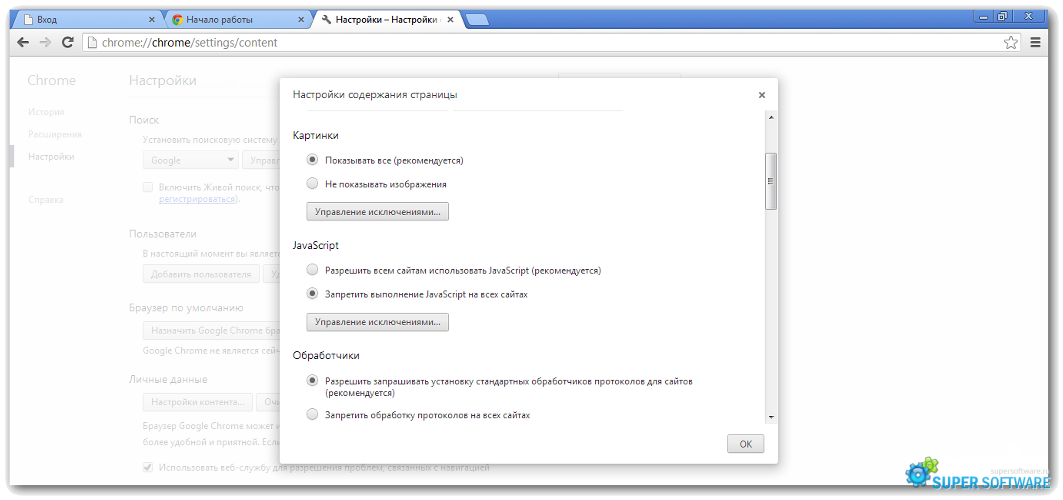The width and height of the screenshot is (1063, 500).
Task: Restore down the Chrome window
Action: click(1003, 16)
